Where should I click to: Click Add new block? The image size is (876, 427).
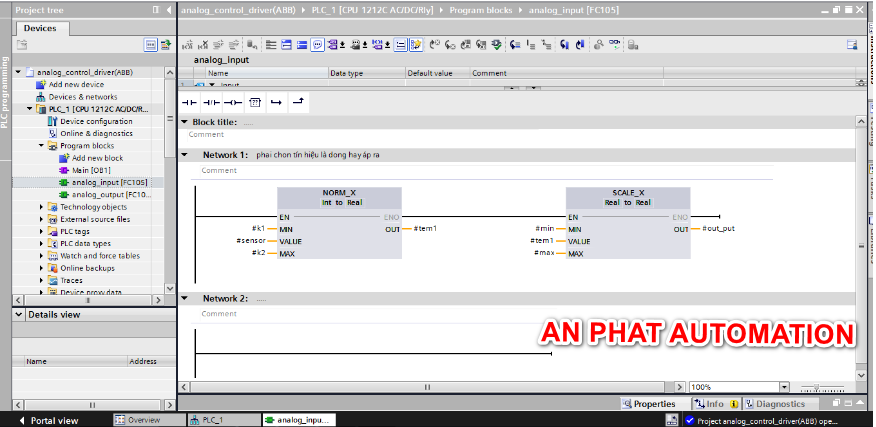97,158
